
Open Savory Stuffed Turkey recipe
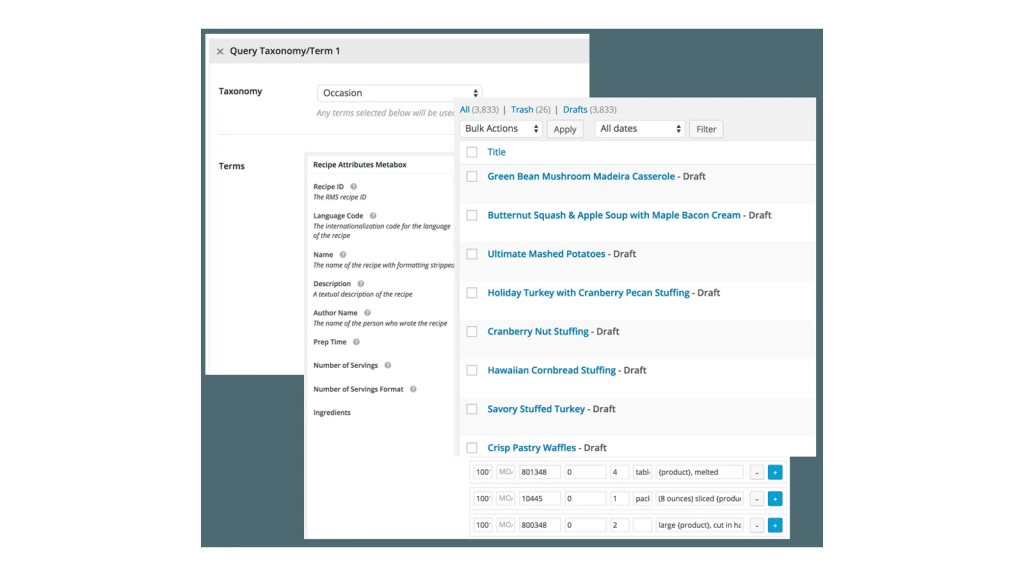[536, 409]
